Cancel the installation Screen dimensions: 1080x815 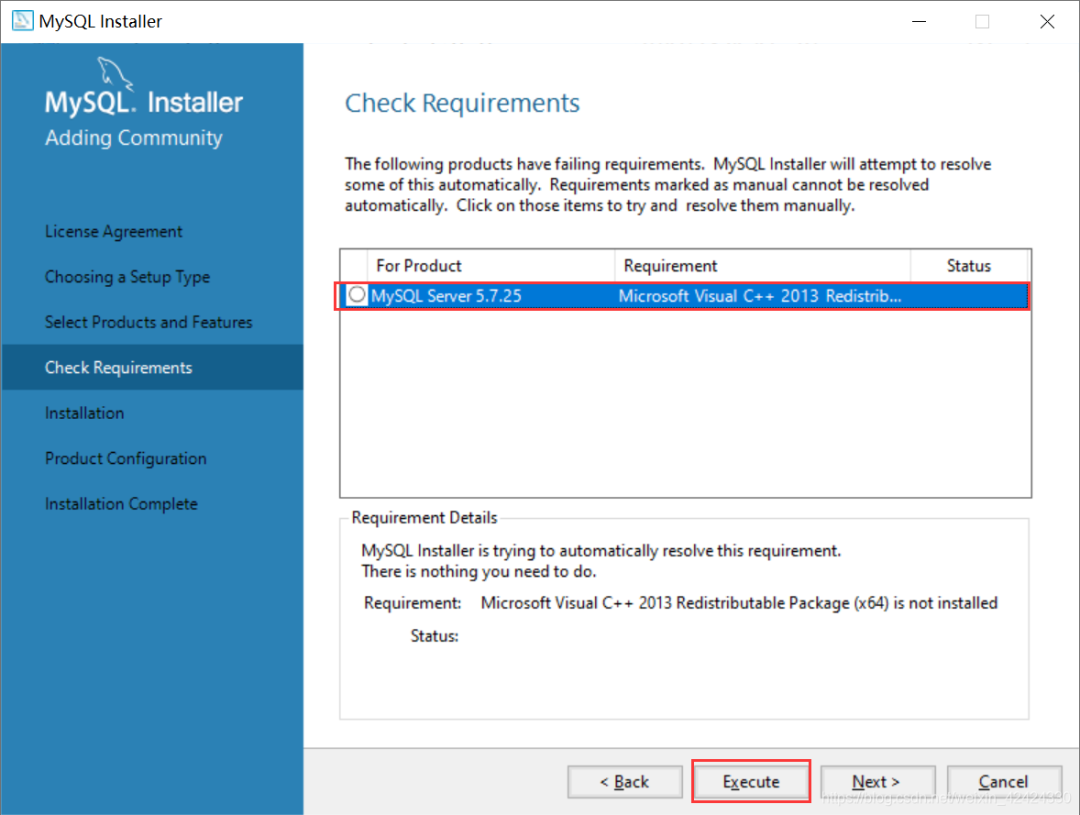point(1003,782)
